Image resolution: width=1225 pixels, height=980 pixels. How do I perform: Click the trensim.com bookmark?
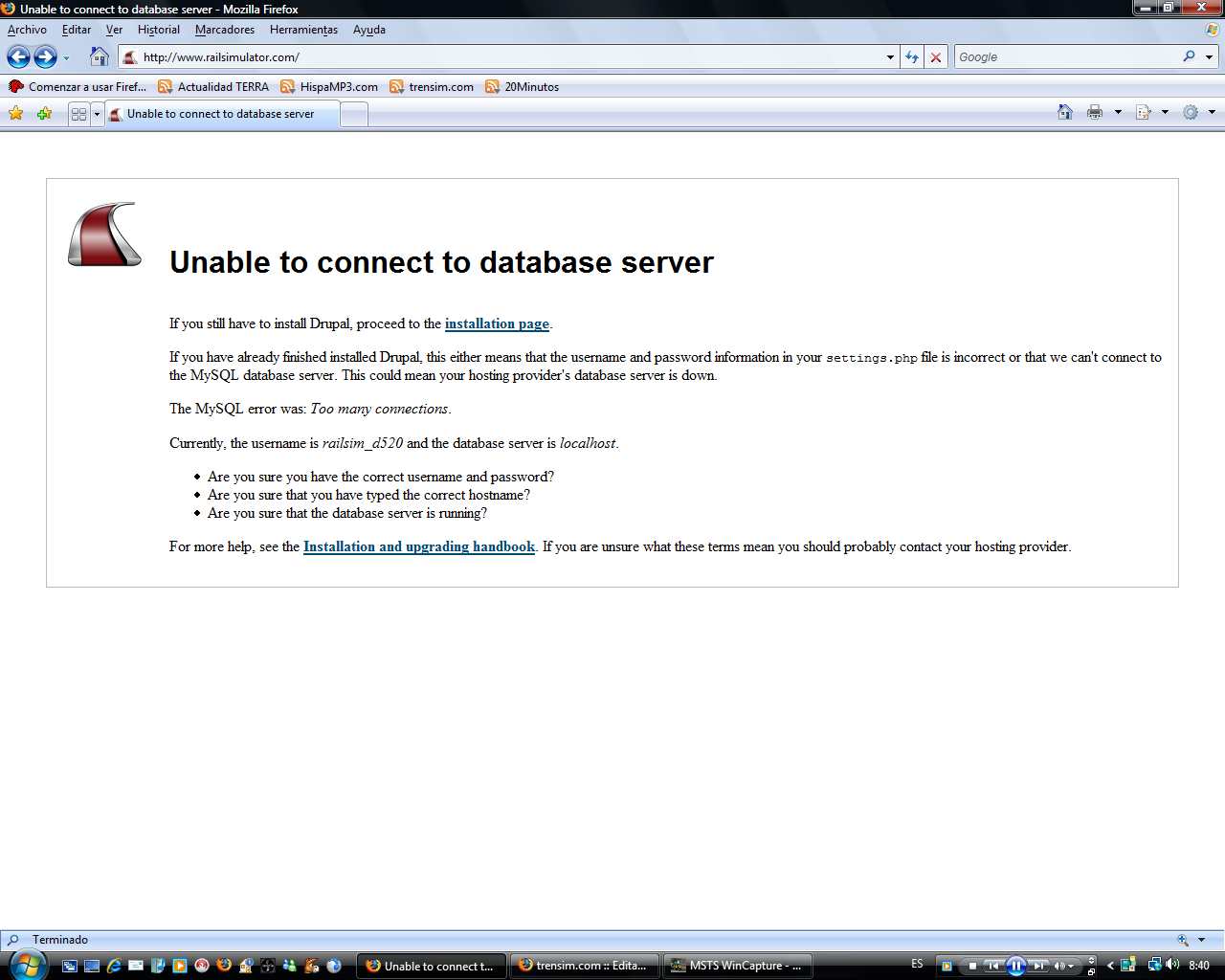point(440,87)
